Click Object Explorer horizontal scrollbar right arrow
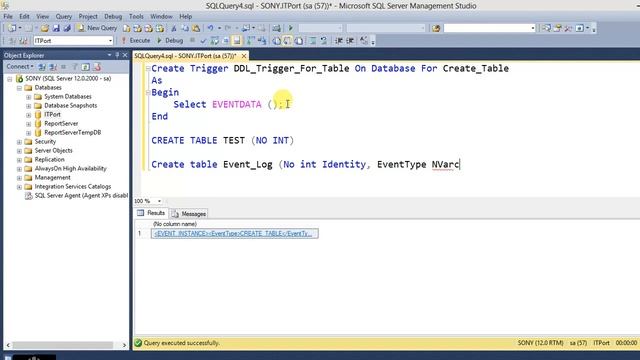The image size is (640, 360). [124, 345]
